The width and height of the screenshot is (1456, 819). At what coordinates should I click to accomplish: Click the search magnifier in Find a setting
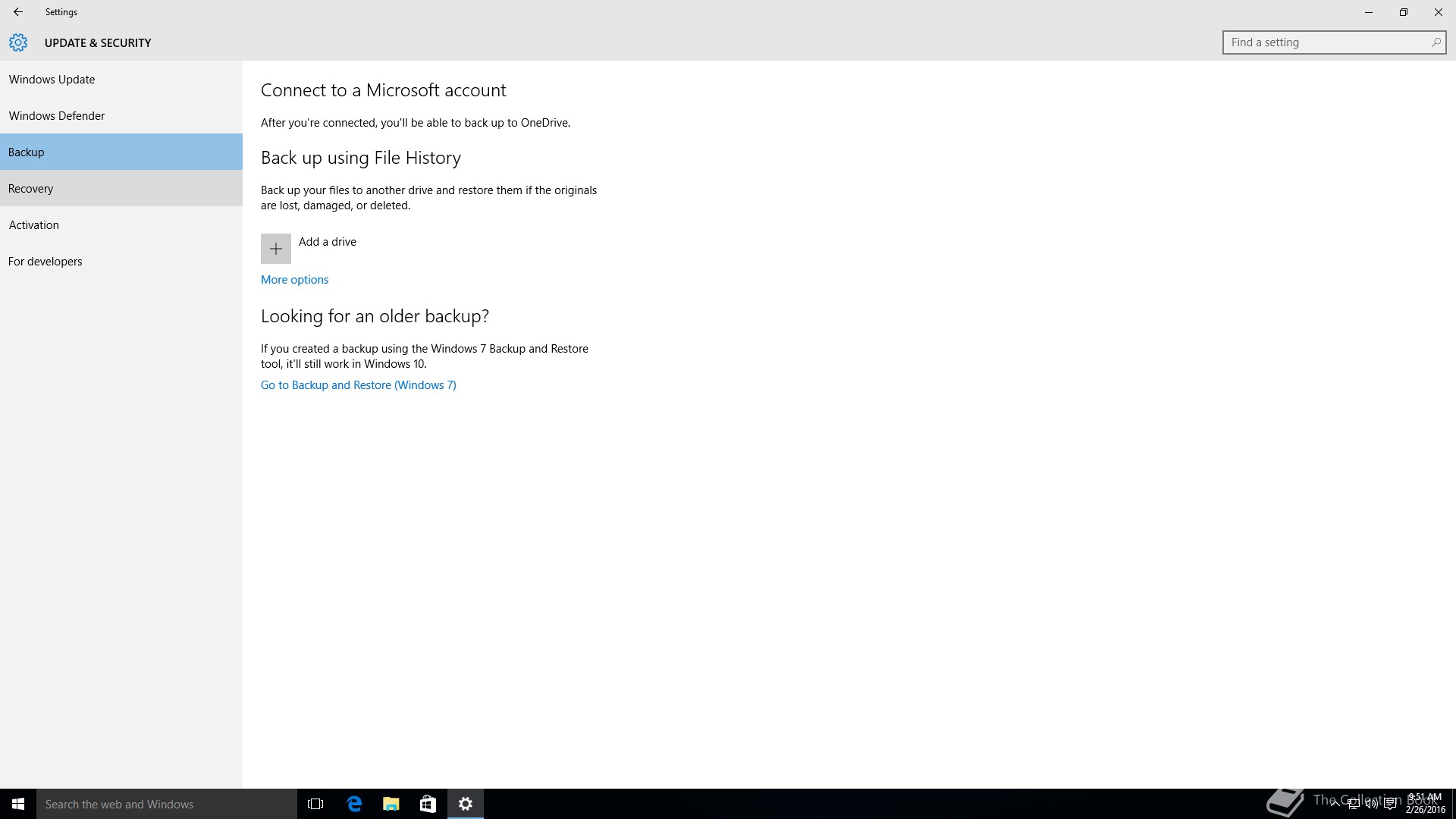pyautogui.click(x=1436, y=42)
